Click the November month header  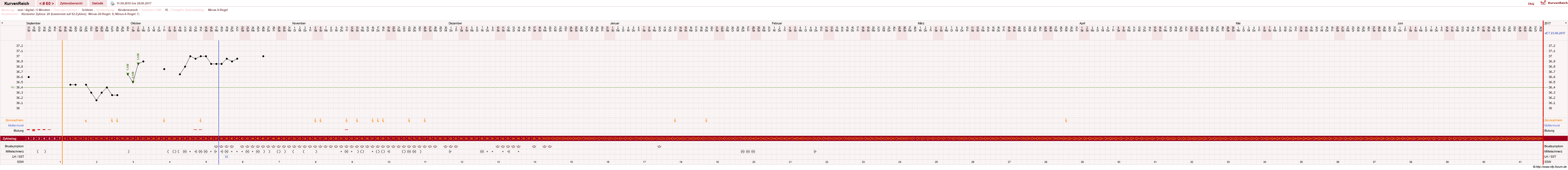pos(299,23)
